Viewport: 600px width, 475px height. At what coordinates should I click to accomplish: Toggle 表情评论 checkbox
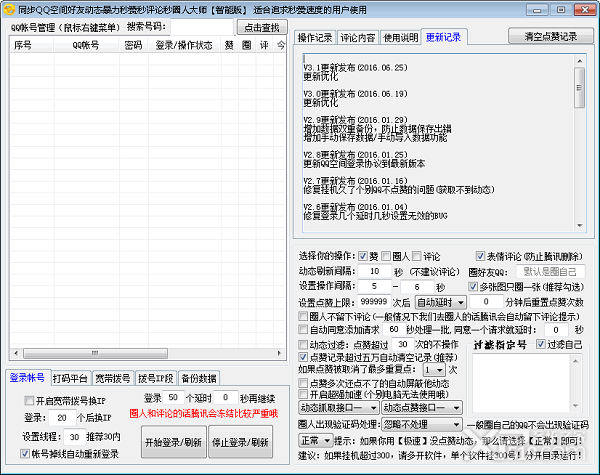[480, 256]
